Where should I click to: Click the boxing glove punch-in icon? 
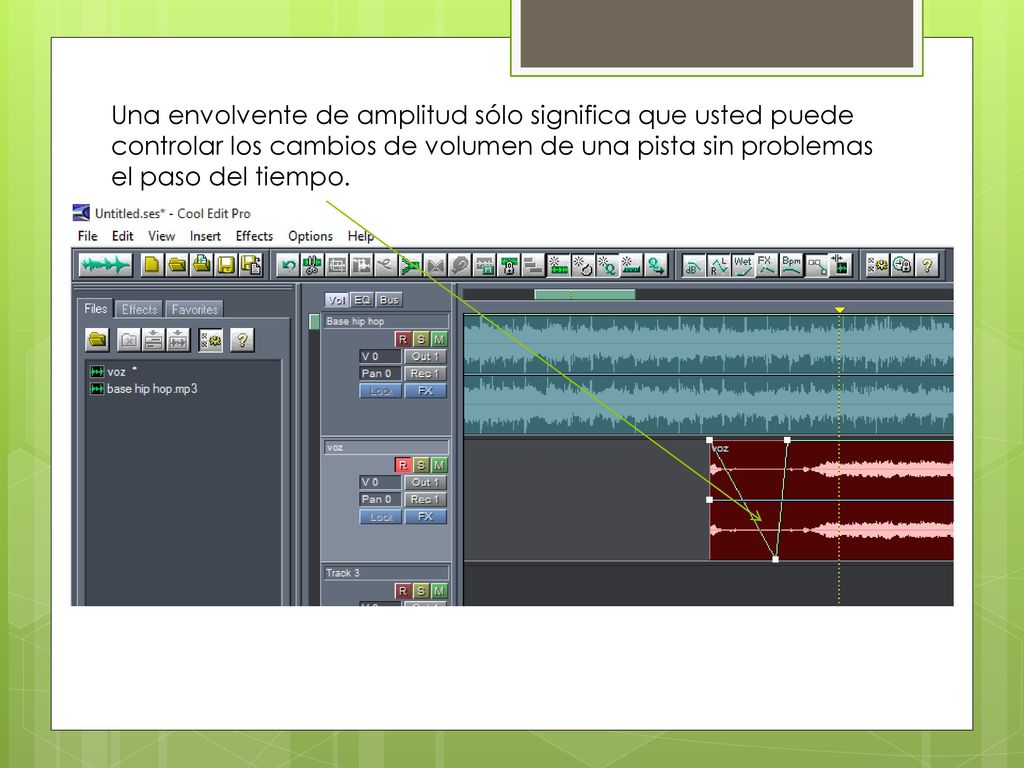(460, 265)
